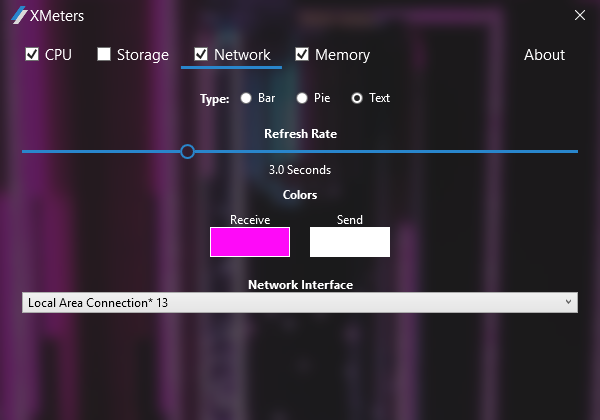Uncheck the CPU checkbox

pos(32,54)
